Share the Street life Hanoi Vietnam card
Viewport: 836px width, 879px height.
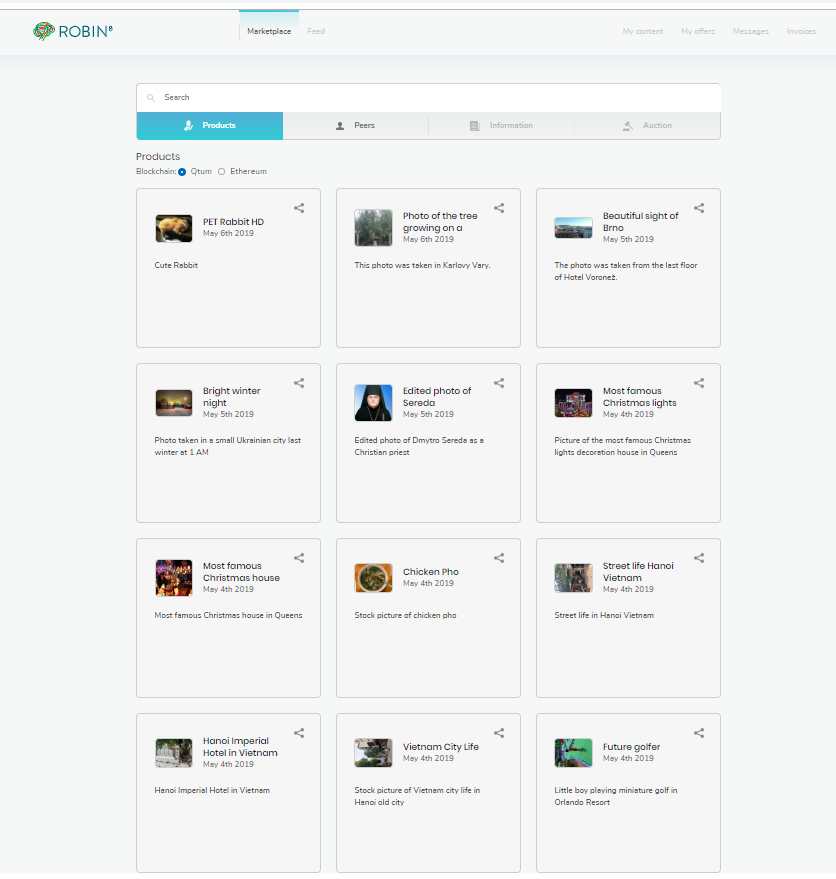click(699, 558)
